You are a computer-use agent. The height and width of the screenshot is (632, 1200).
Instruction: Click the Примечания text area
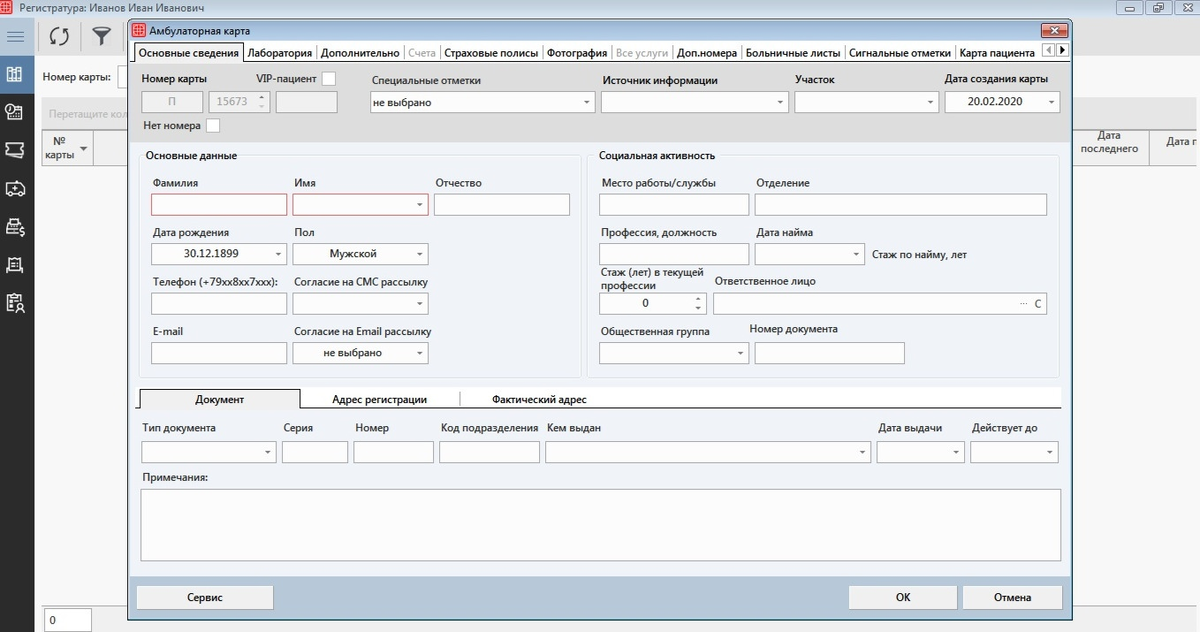coord(600,525)
